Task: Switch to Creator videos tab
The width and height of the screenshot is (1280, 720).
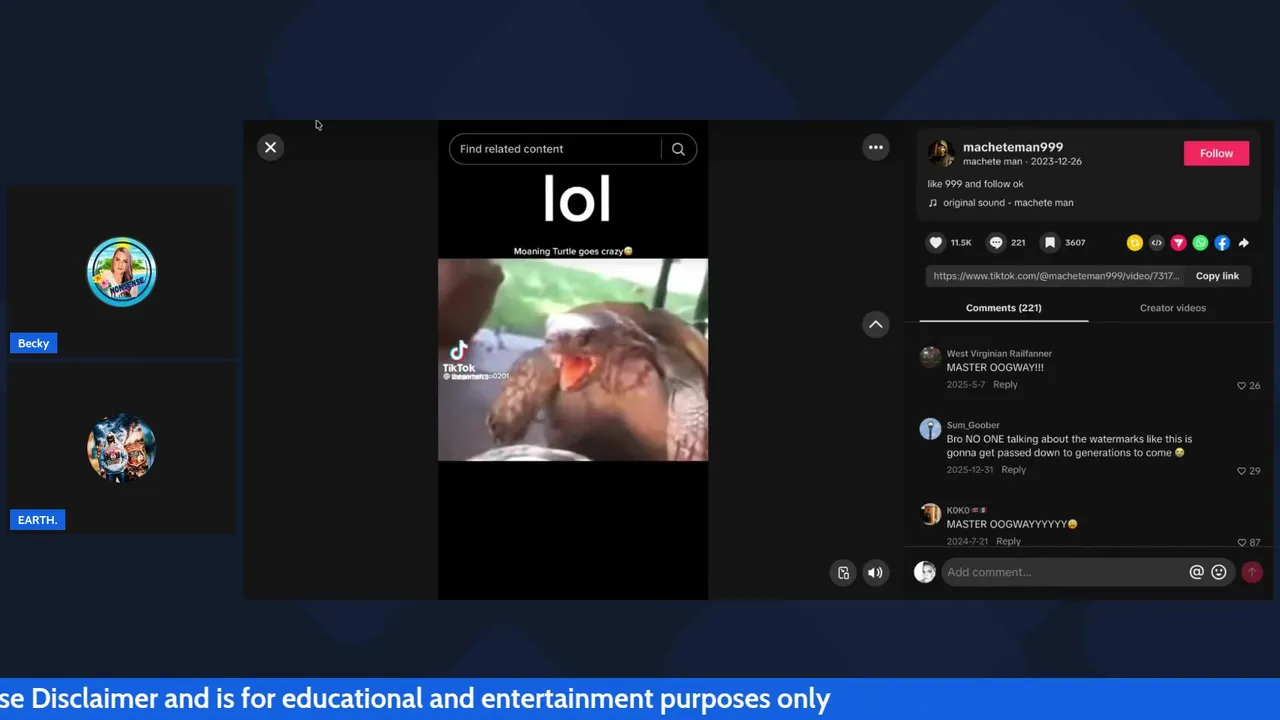Action: tap(1172, 308)
